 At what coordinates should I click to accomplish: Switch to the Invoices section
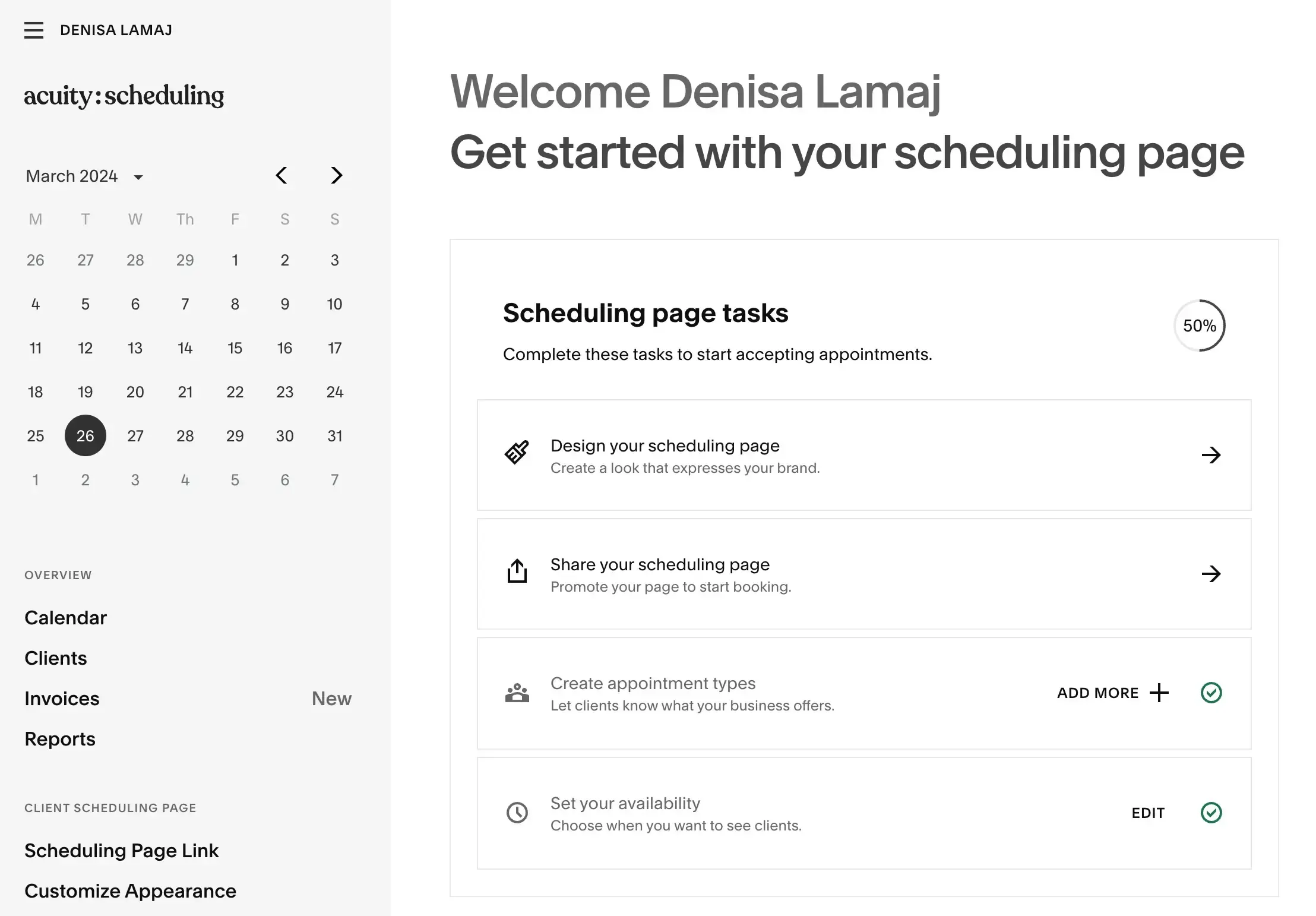pyautogui.click(x=62, y=698)
